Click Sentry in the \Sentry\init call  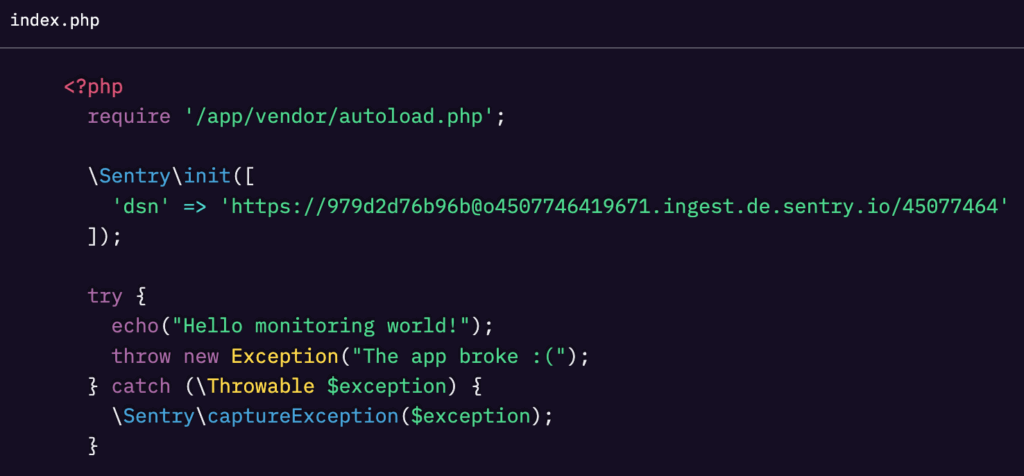tap(134, 176)
